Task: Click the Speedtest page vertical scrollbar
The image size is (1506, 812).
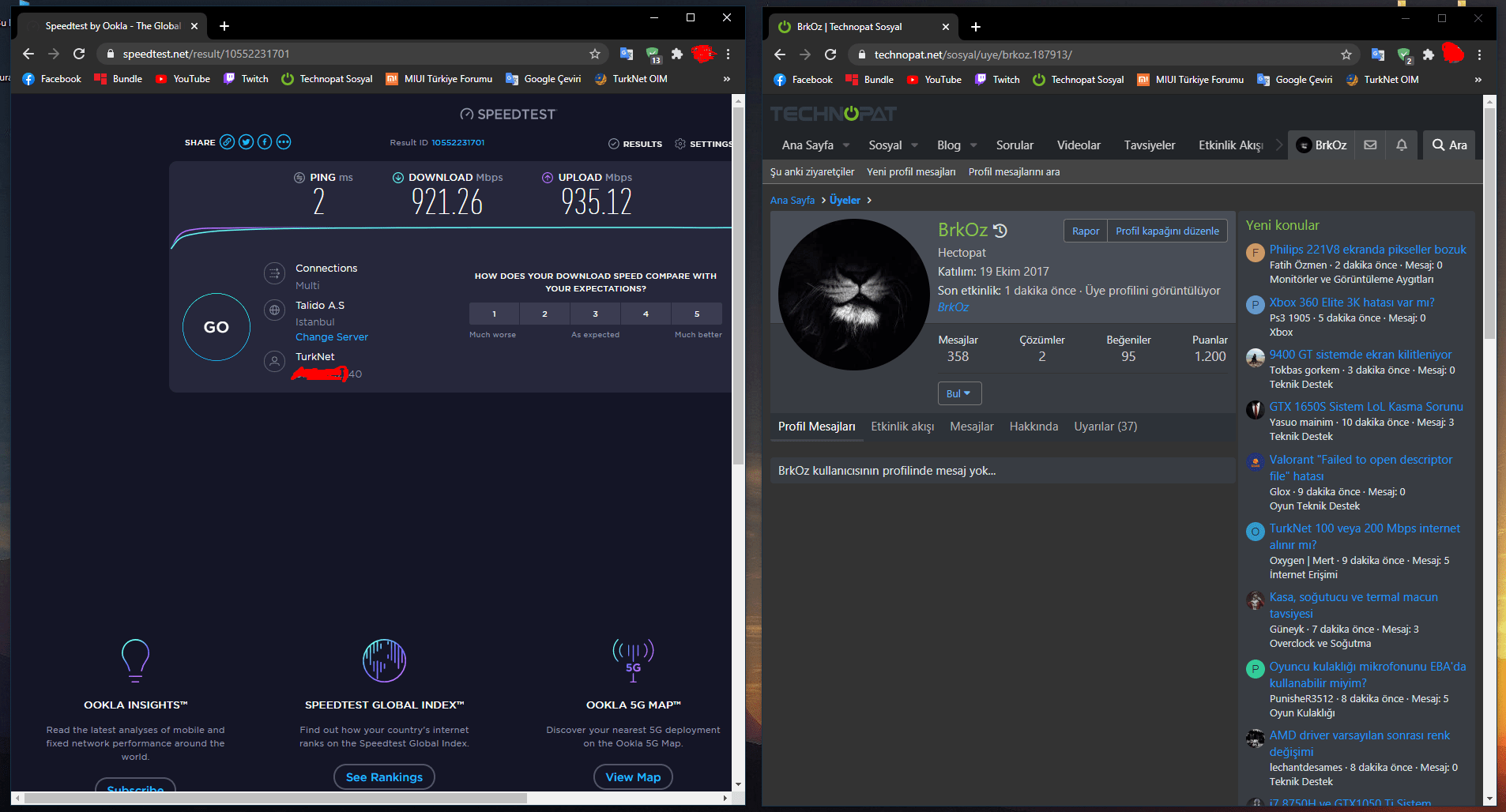Action: (739, 284)
